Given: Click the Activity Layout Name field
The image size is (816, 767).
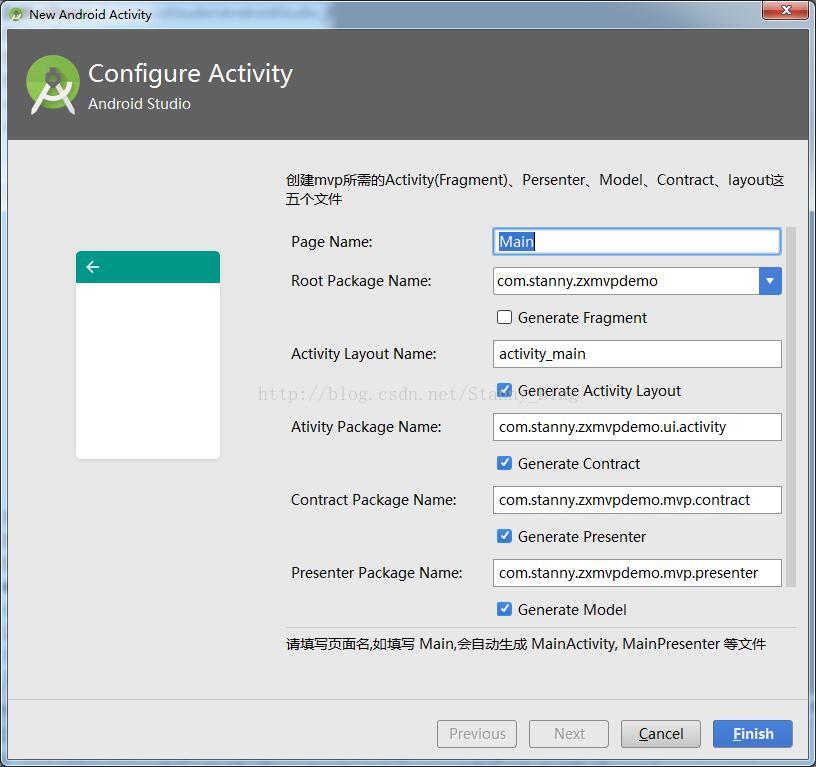Looking at the screenshot, I should click(x=637, y=354).
